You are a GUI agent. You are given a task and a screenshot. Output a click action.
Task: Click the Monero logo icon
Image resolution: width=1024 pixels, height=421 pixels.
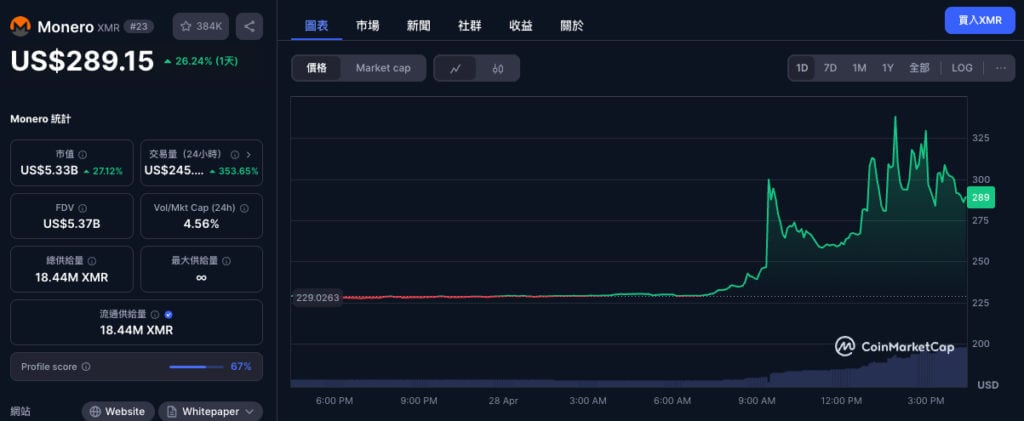click(x=21, y=26)
